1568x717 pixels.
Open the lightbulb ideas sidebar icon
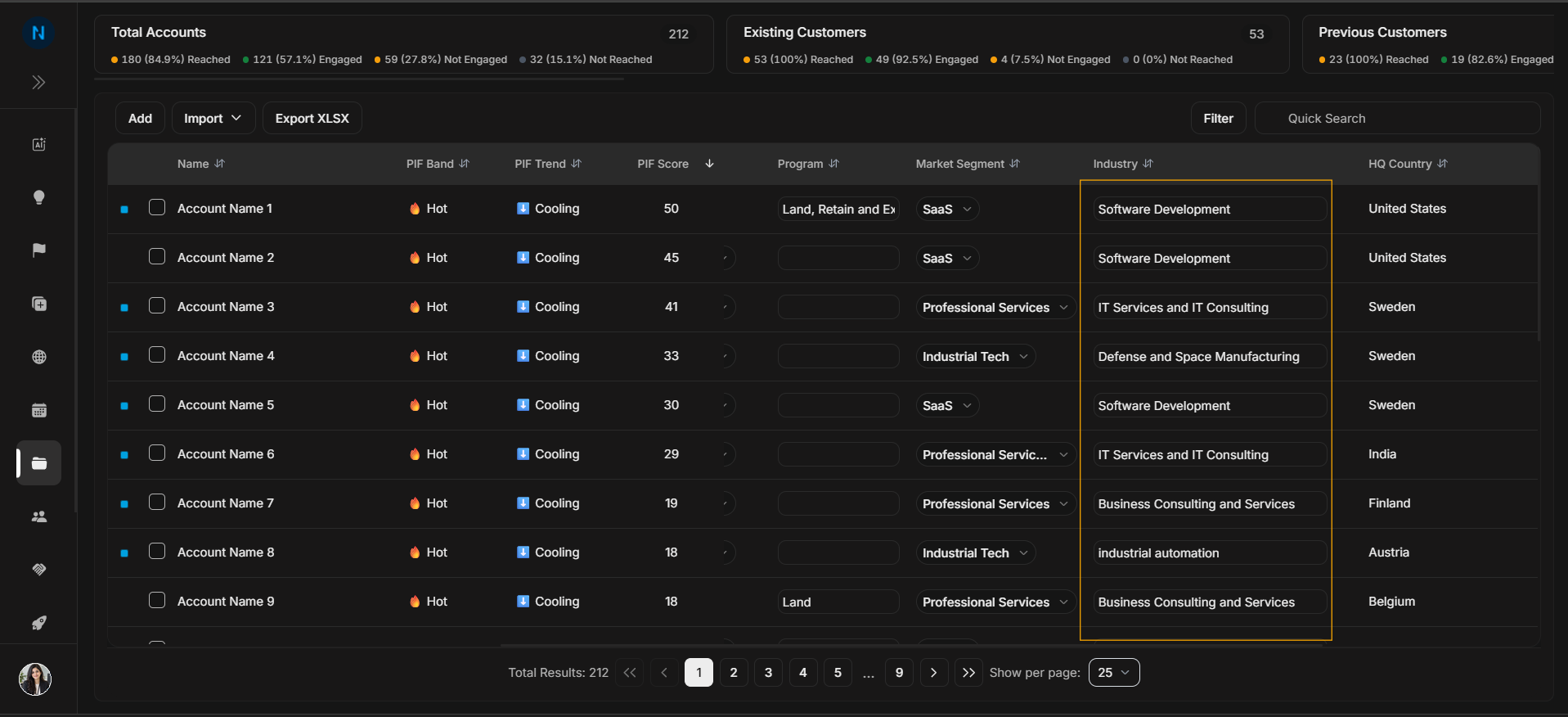(x=38, y=197)
